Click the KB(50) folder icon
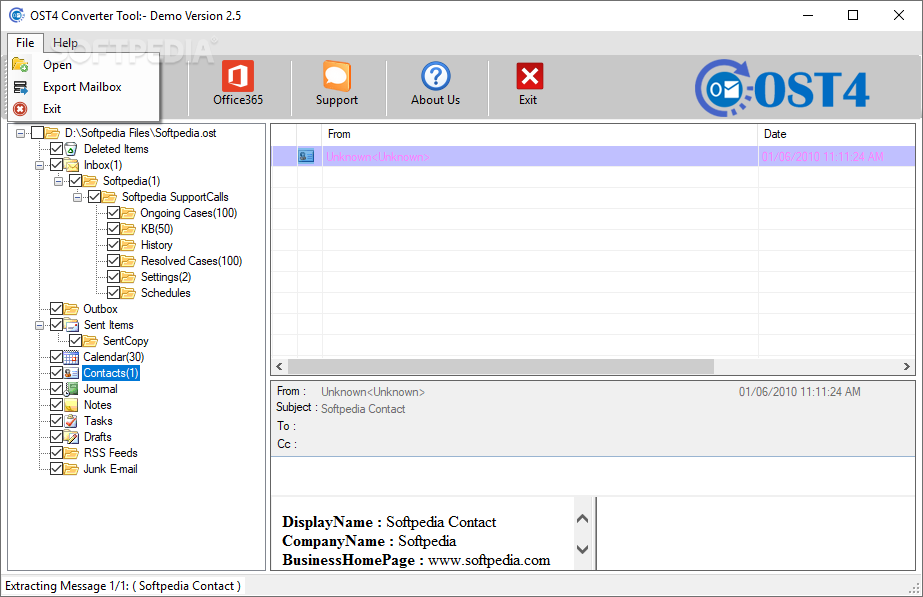923x597 pixels. coord(128,229)
